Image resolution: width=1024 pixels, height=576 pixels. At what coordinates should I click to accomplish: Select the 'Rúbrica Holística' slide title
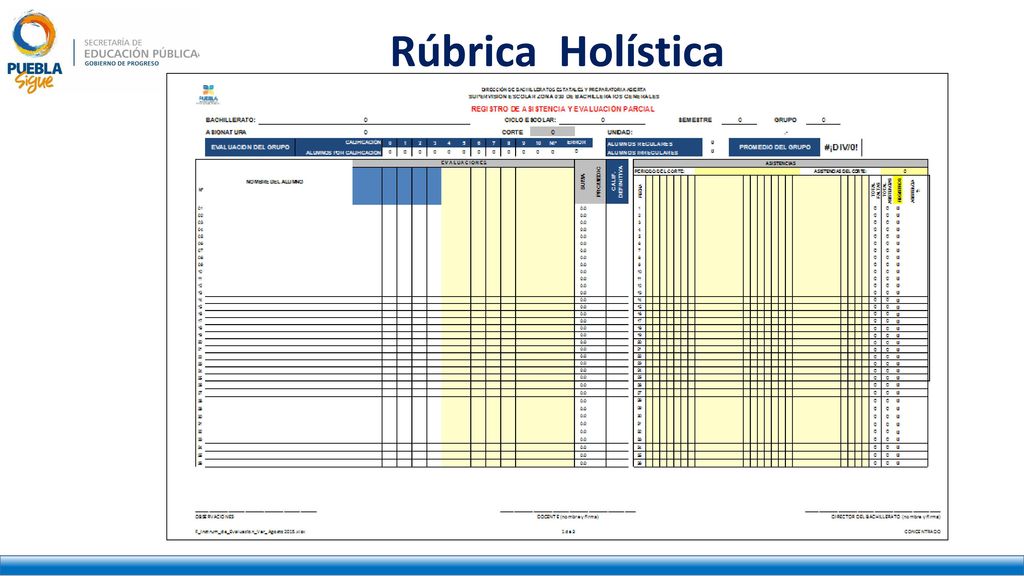[x=556, y=52]
